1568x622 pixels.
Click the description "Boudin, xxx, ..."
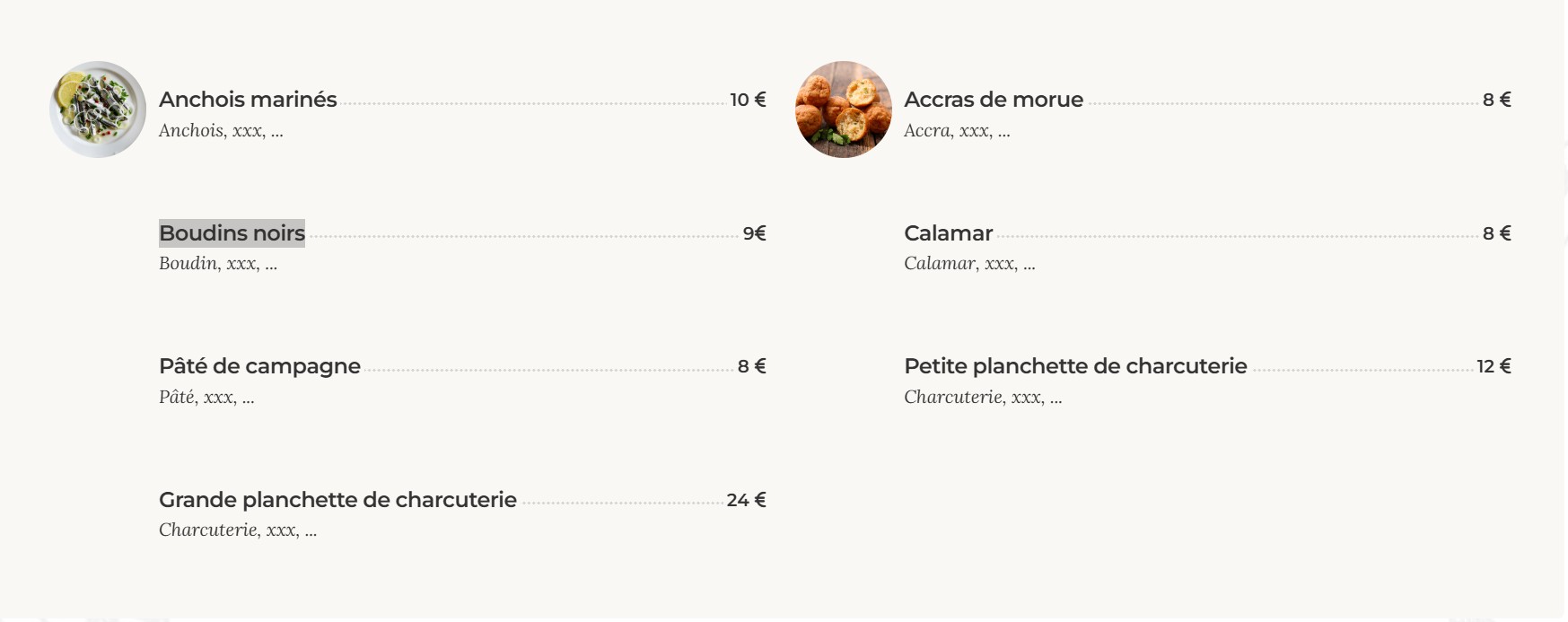pyautogui.click(x=218, y=264)
